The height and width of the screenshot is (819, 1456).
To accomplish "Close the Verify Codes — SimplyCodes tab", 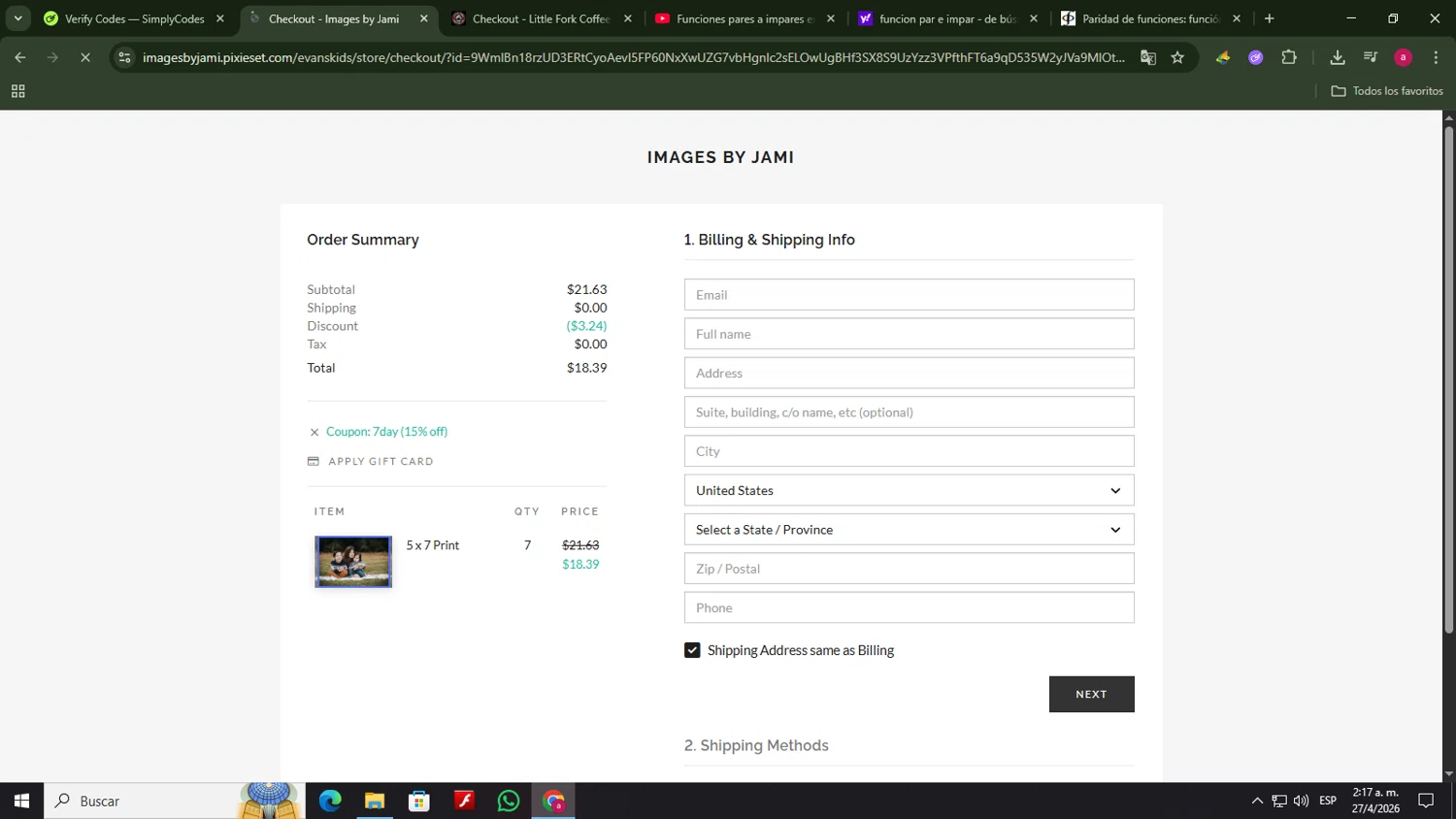I will tap(220, 18).
